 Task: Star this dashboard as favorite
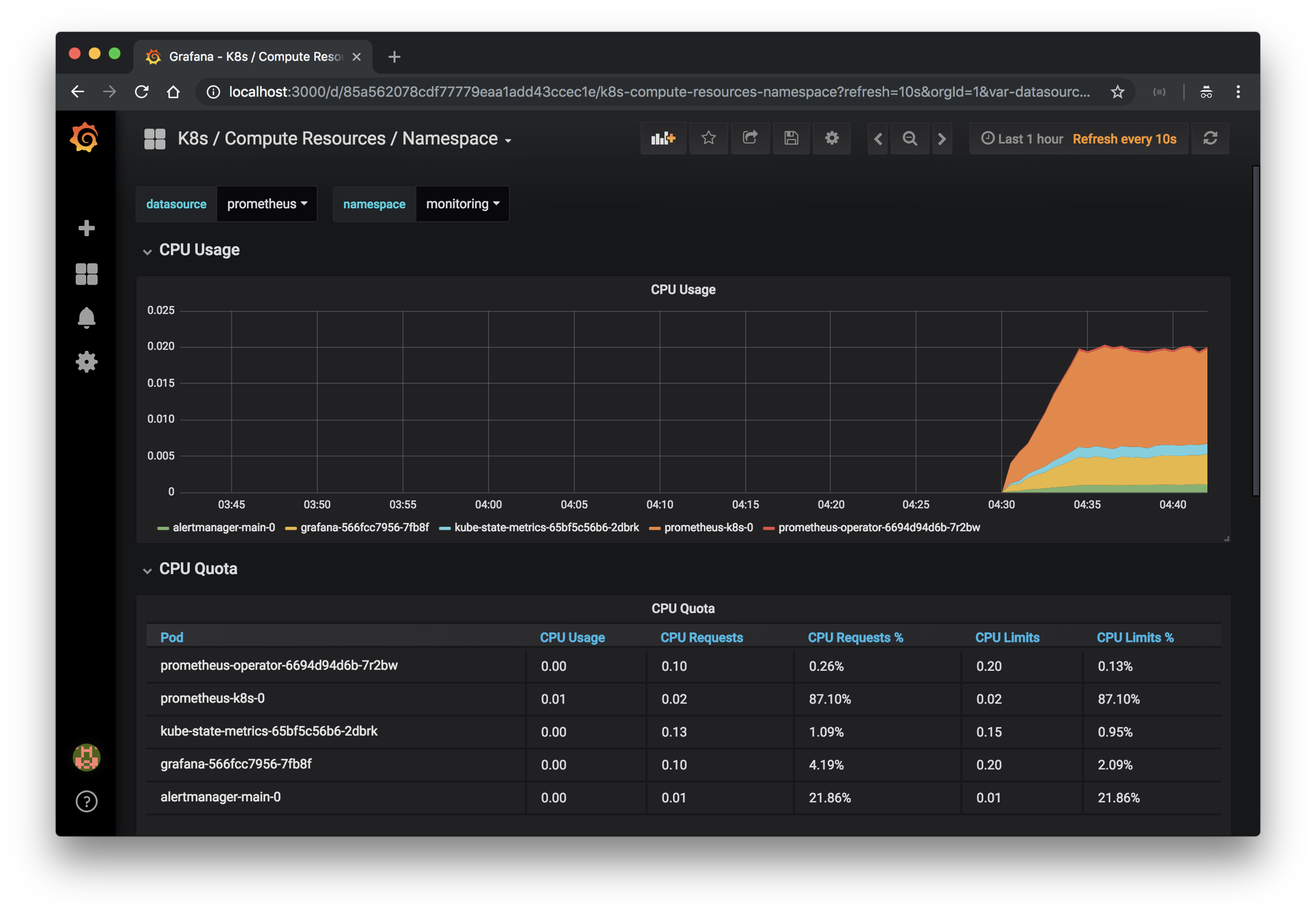708,138
